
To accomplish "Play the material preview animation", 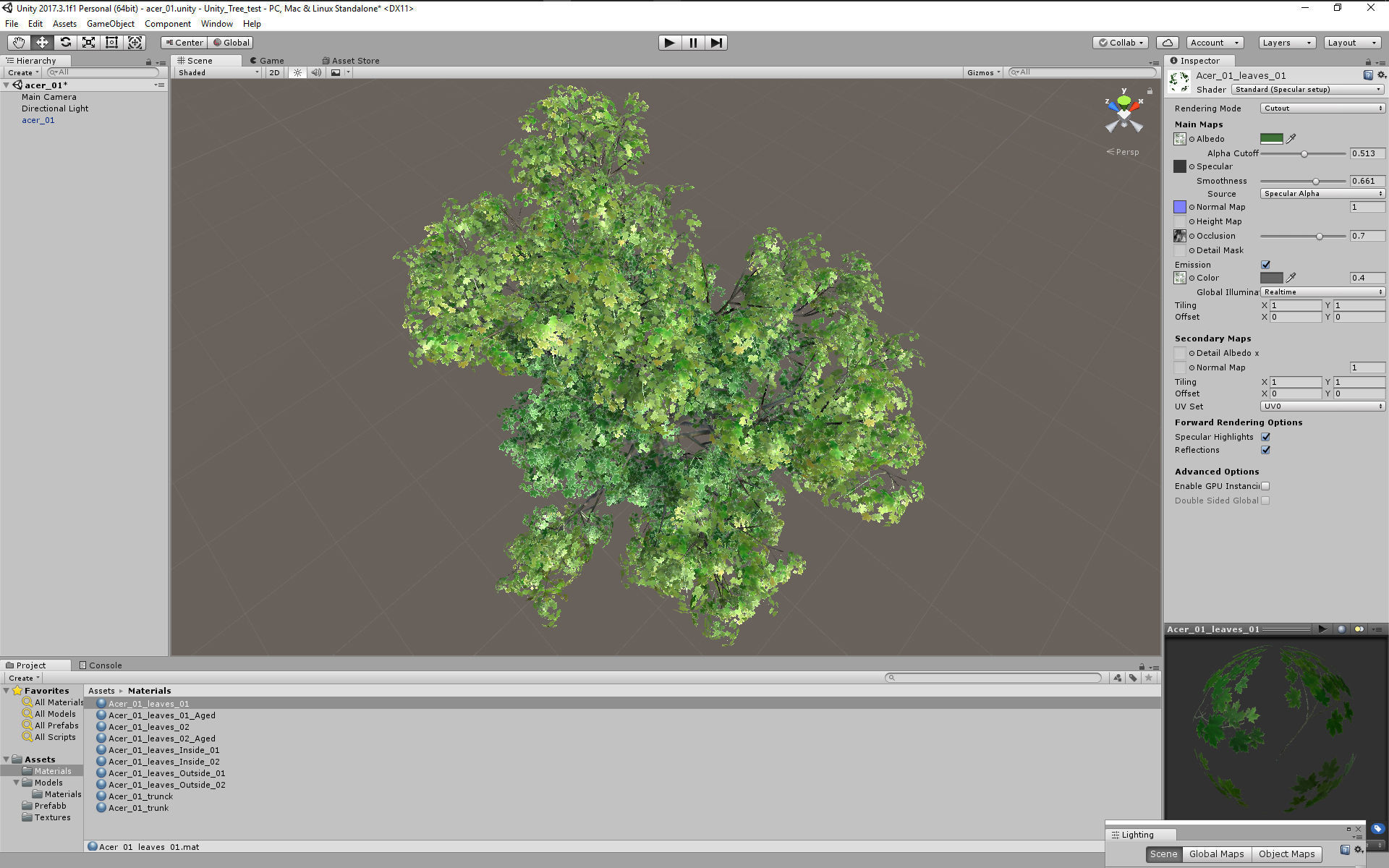I will pyautogui.click(x=1322, y=629).
